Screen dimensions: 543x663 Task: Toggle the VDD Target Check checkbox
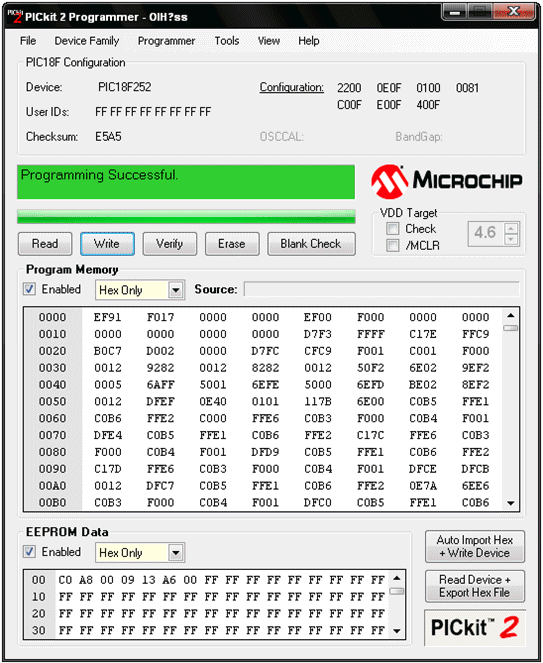tap(392, 229)
